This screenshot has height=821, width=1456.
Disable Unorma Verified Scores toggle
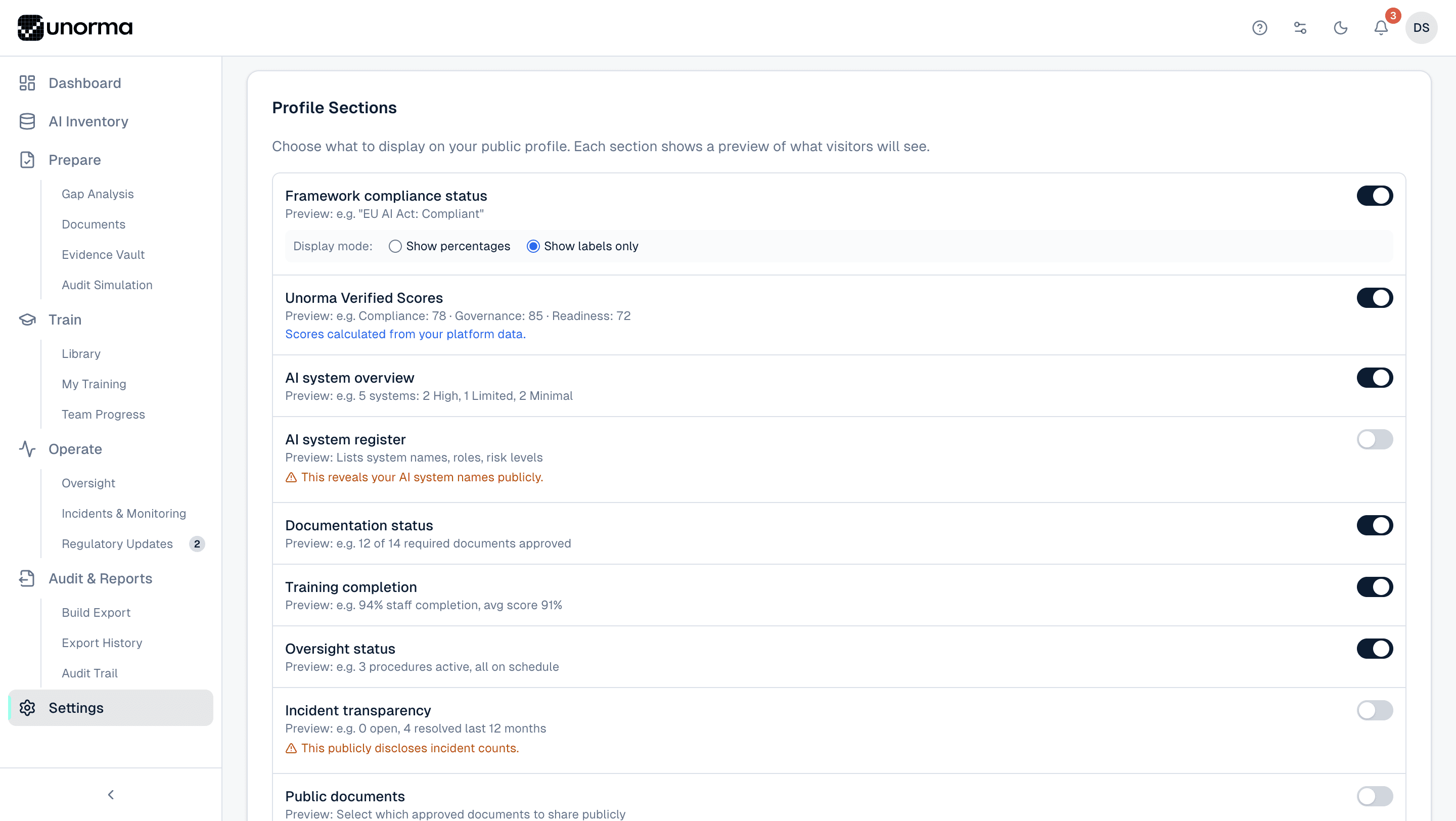(1375, 298)
